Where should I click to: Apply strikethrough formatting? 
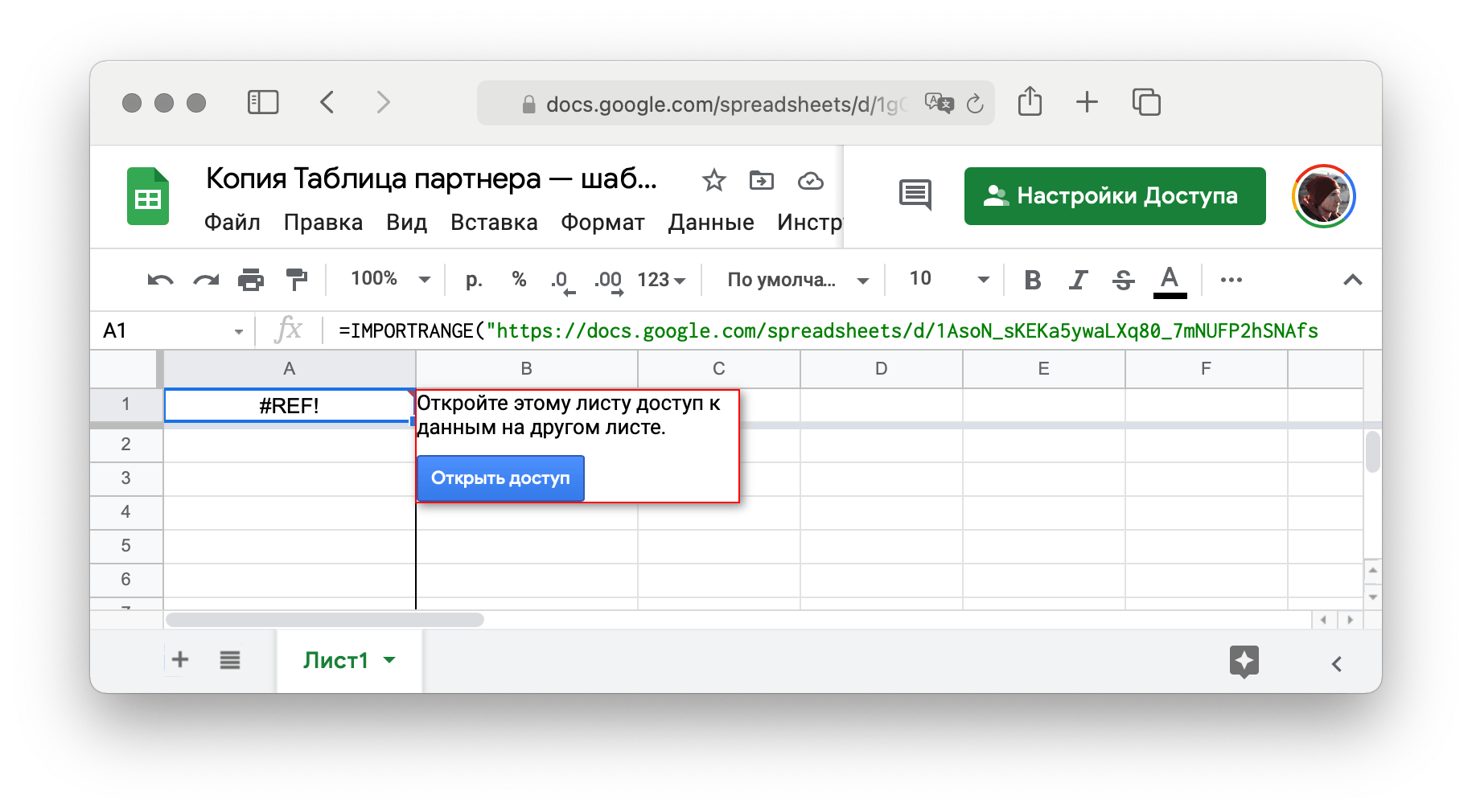coord(1124,279)
